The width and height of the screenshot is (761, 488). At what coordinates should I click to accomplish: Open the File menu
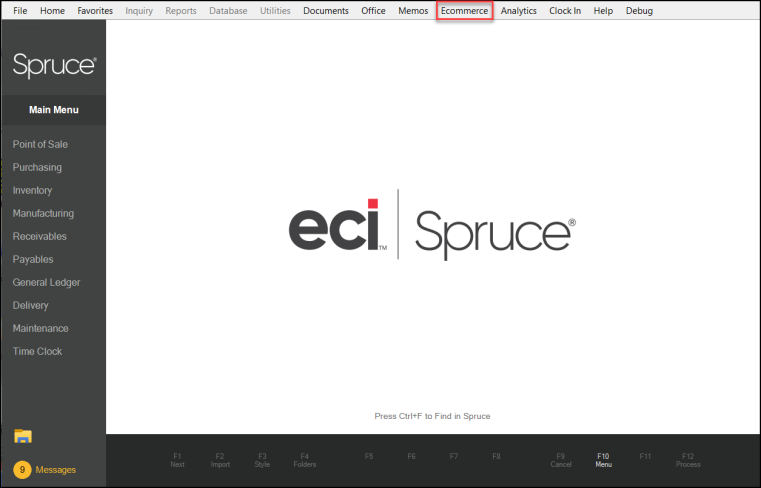tap(20, 11)
